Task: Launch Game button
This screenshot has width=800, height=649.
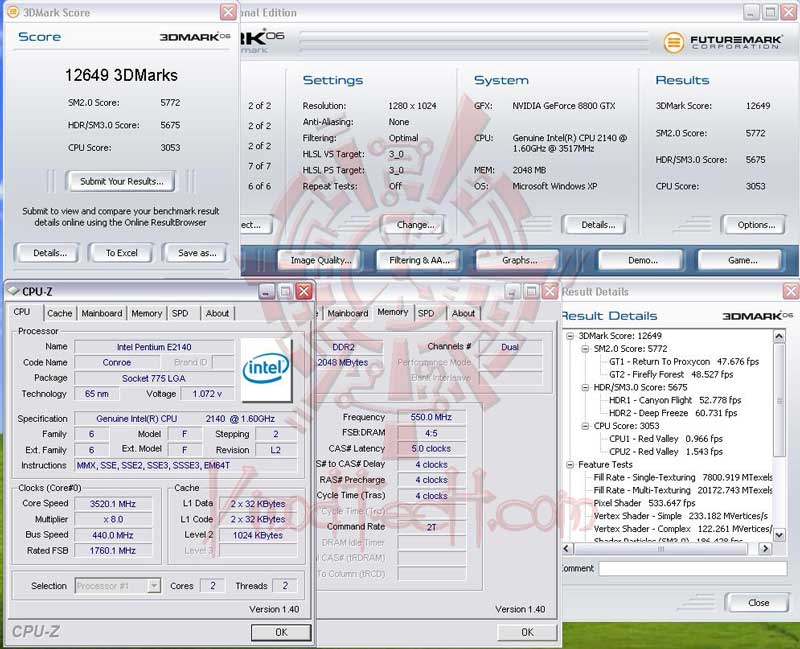Action: tap(742, 260)
